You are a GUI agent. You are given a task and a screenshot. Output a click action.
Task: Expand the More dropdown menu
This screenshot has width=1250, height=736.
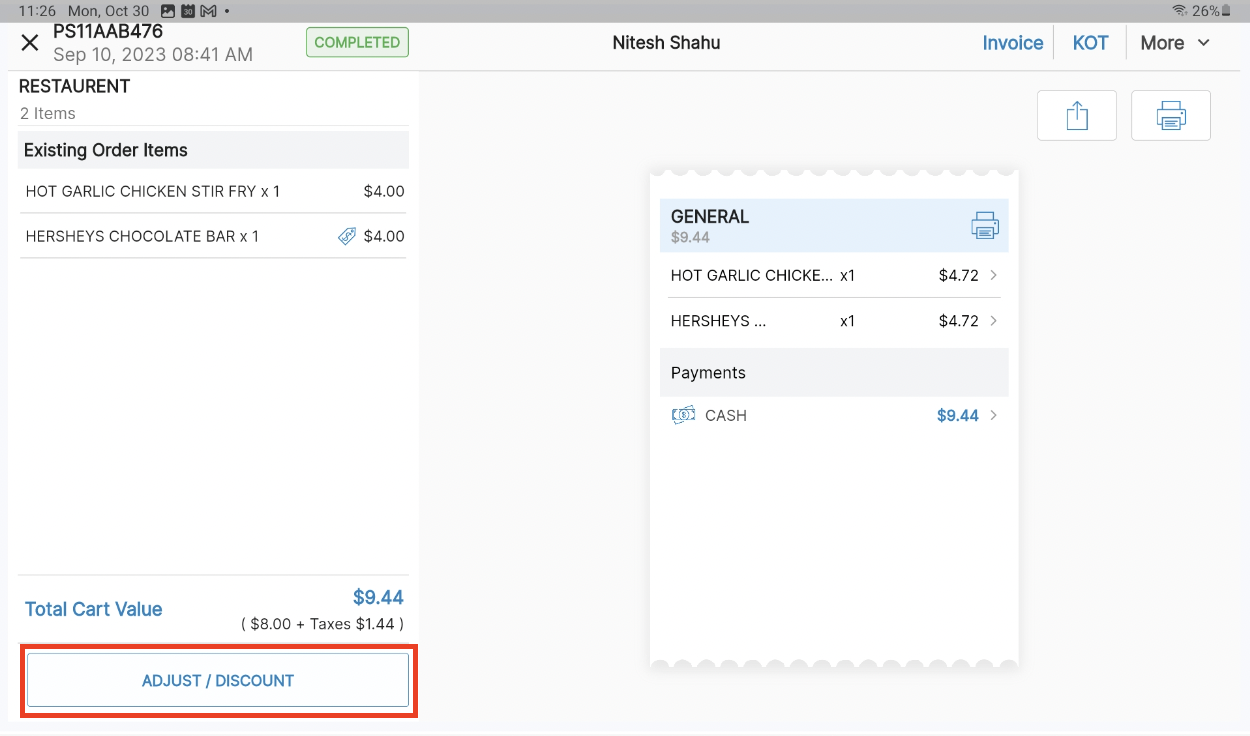(1175, 43)
